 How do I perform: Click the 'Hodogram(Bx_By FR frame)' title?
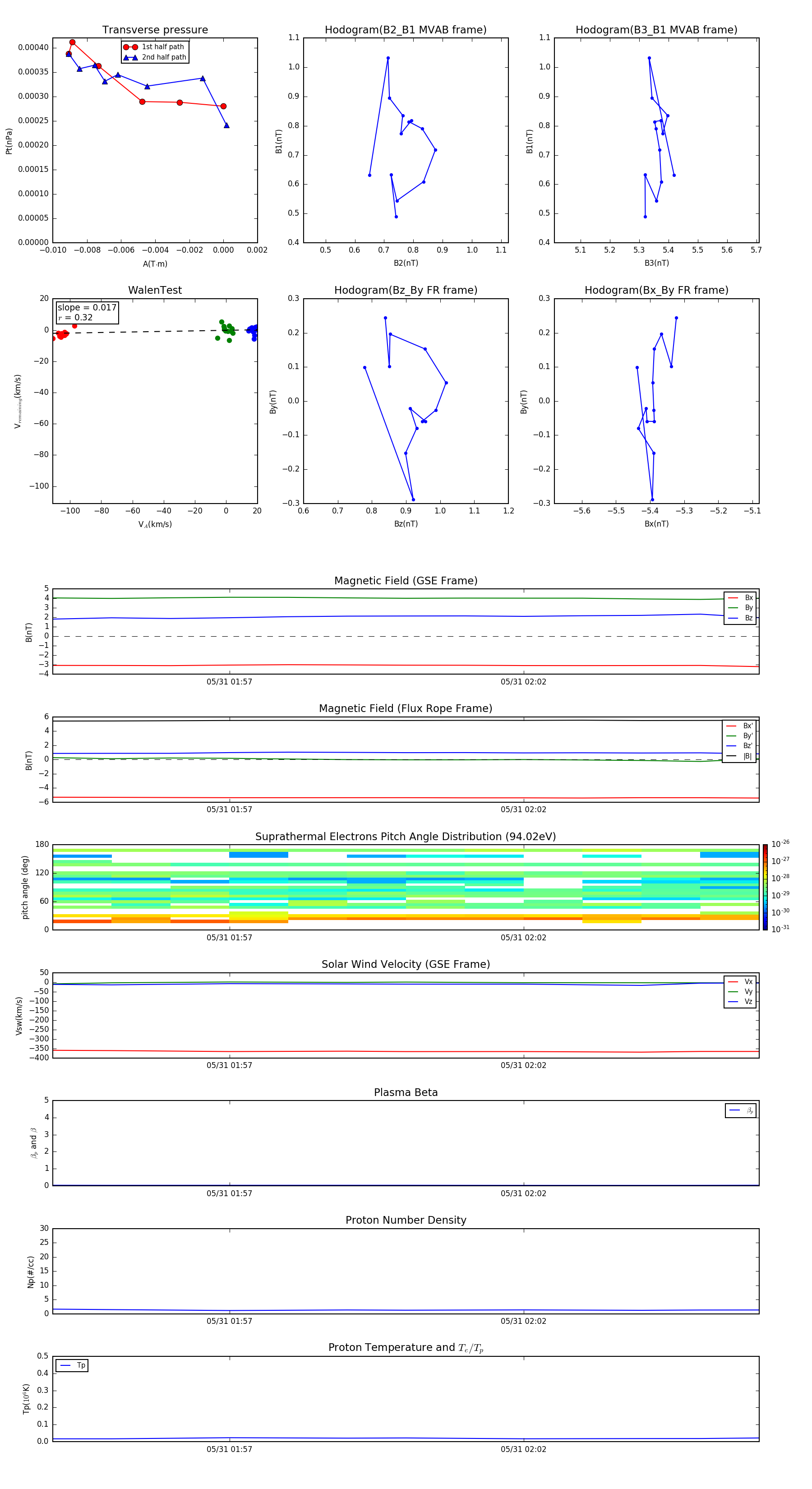[656, 290]
